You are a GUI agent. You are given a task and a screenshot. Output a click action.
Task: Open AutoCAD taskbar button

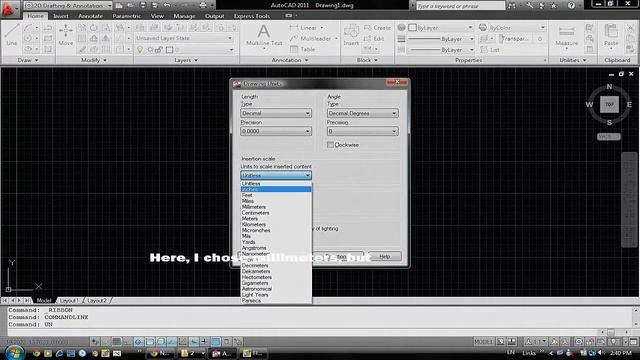point(222,353)
